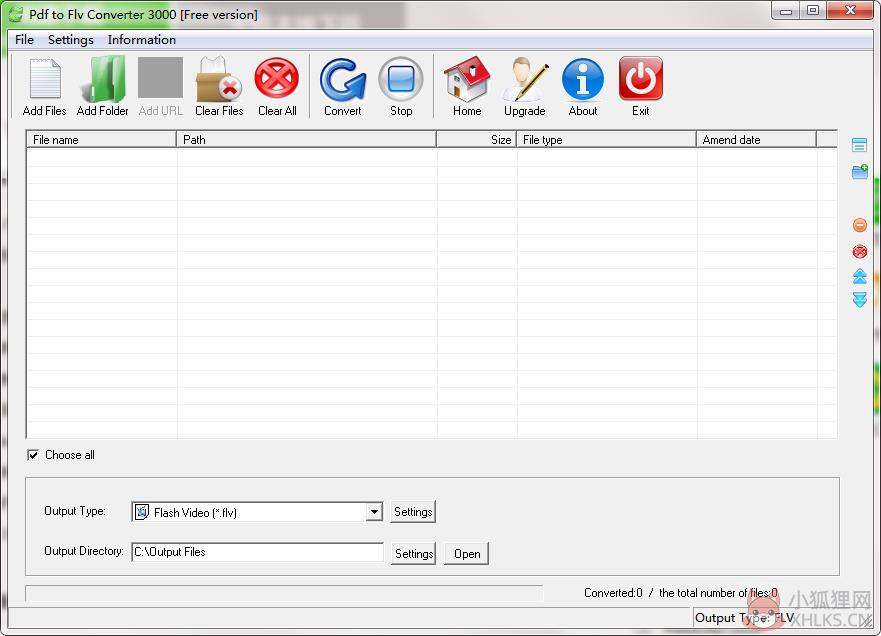Sort by File name column header
881x636 pixels.
[x=101, y=139]
